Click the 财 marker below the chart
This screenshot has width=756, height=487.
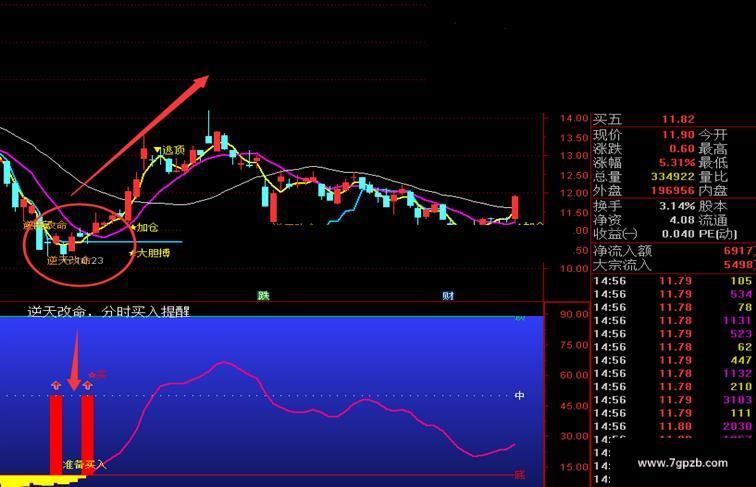(x=448, y=296)
